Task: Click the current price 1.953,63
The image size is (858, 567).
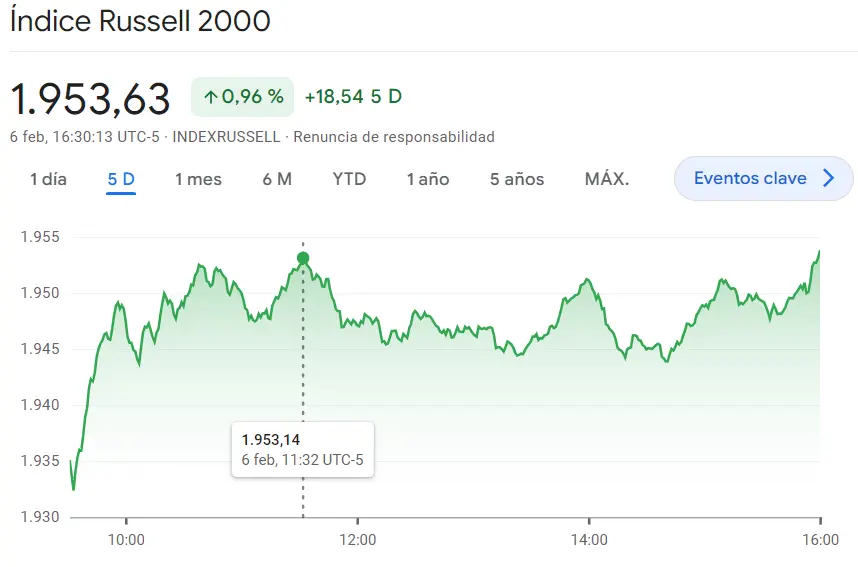Action: coord(91,98)
